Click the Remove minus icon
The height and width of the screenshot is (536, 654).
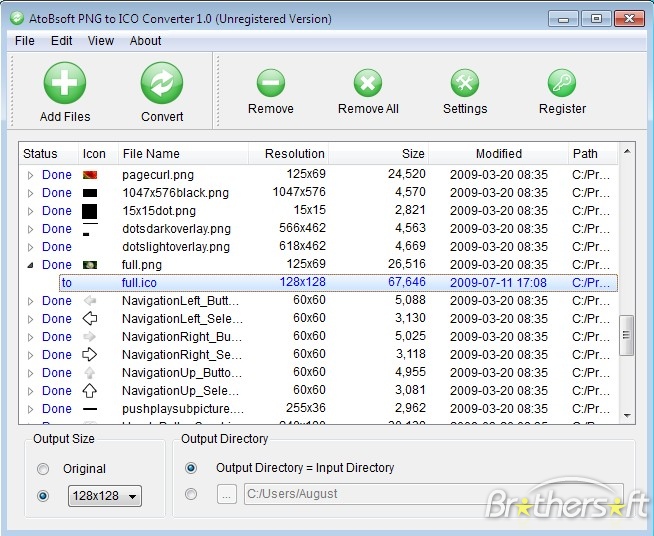tap(271, 83)
